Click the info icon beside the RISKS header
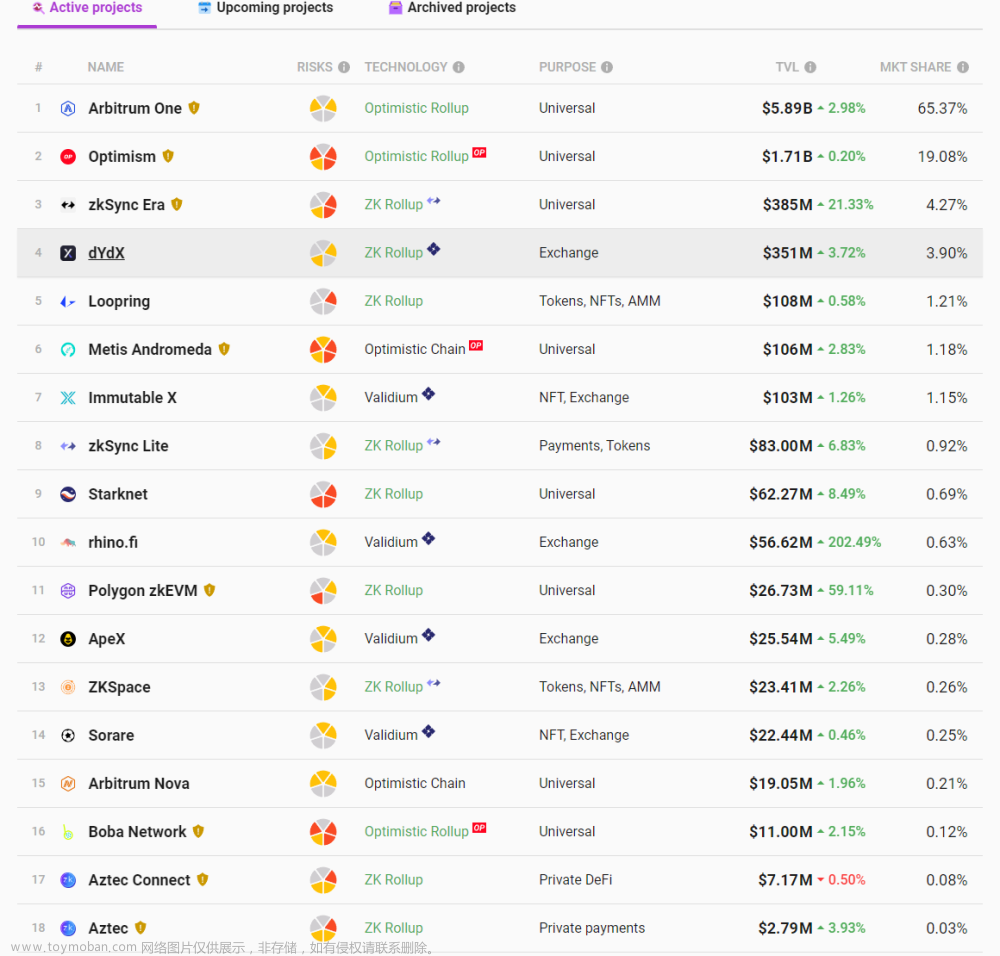The width and height of the screenshot is (1000, 956). (344, 67)
